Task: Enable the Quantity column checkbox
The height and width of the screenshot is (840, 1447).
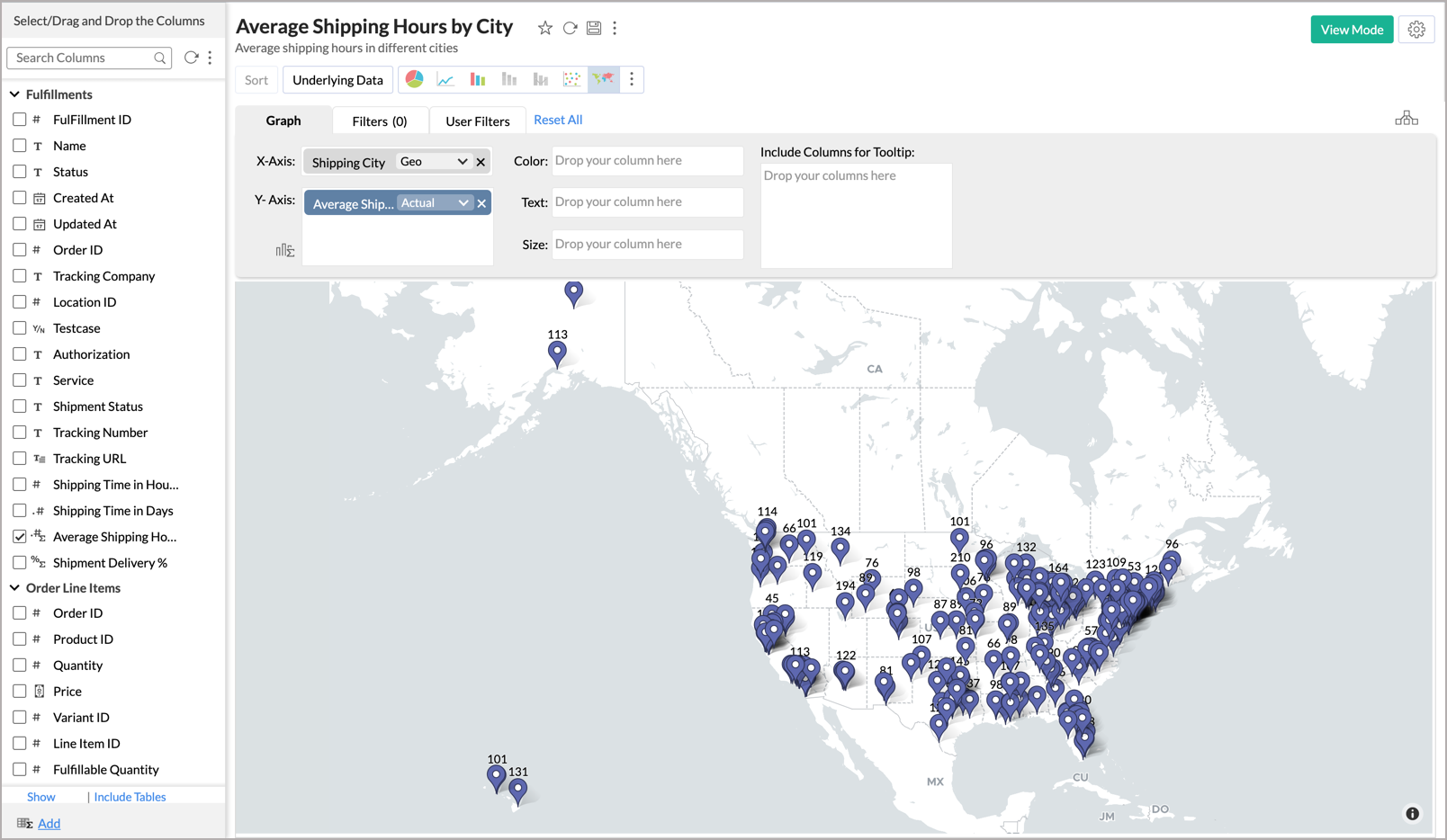Action: coord(20,666)
